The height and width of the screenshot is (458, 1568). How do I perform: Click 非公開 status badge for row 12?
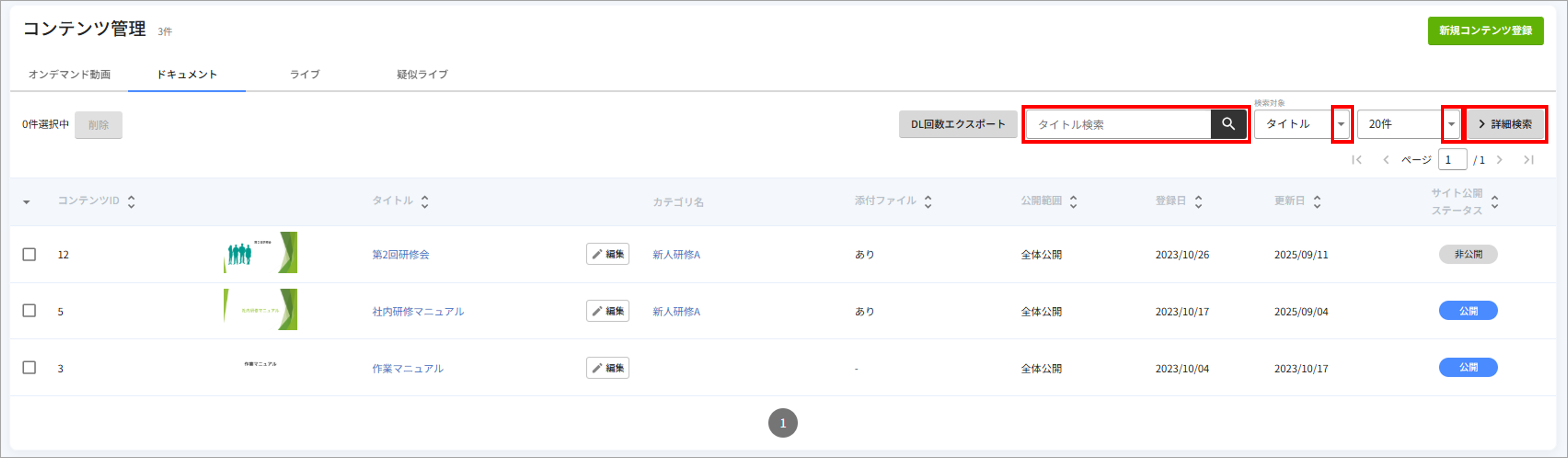coord(1468,254)
